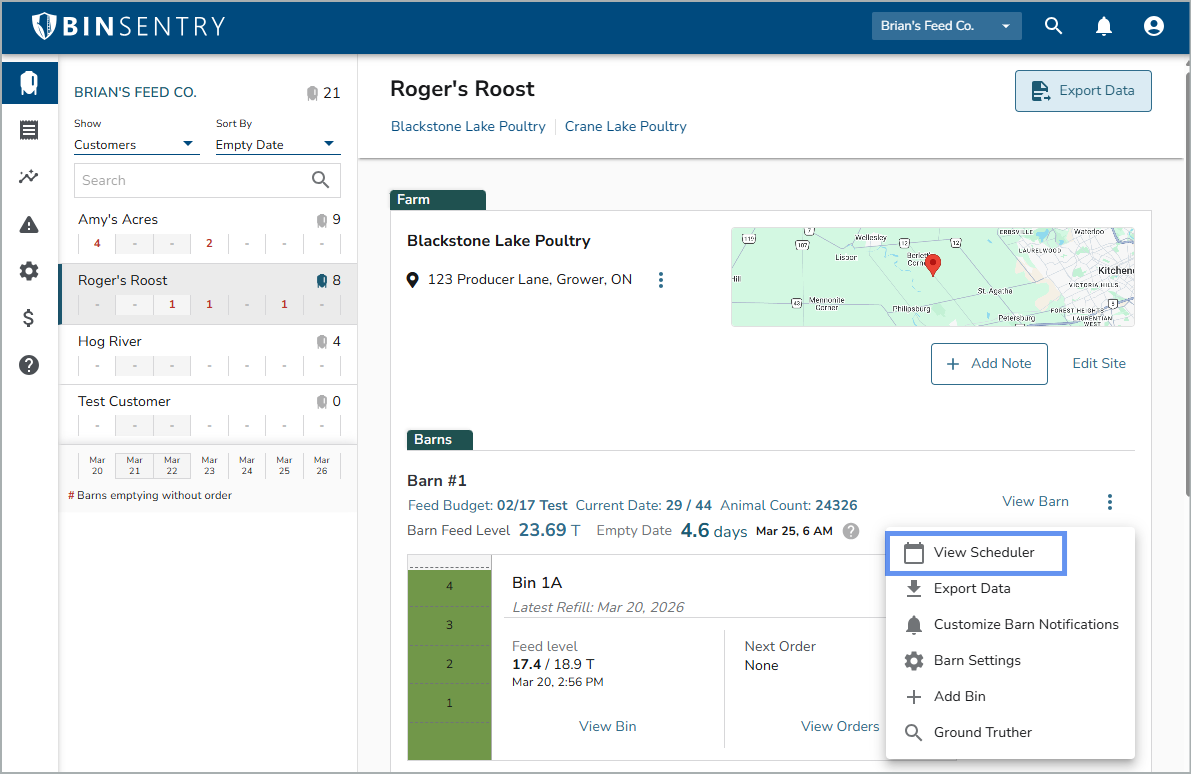Open the orders list icon in sidebar

[x=29, y=130]
